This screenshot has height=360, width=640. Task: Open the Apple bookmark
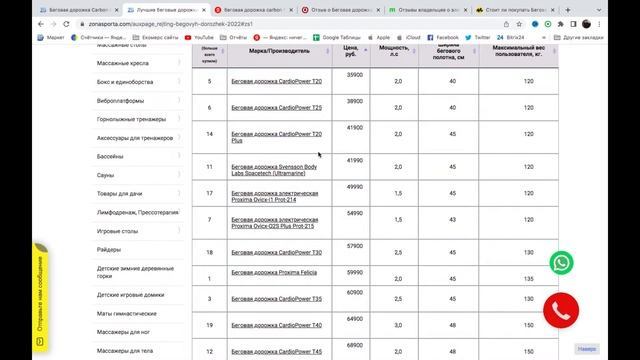coord(379,38)
